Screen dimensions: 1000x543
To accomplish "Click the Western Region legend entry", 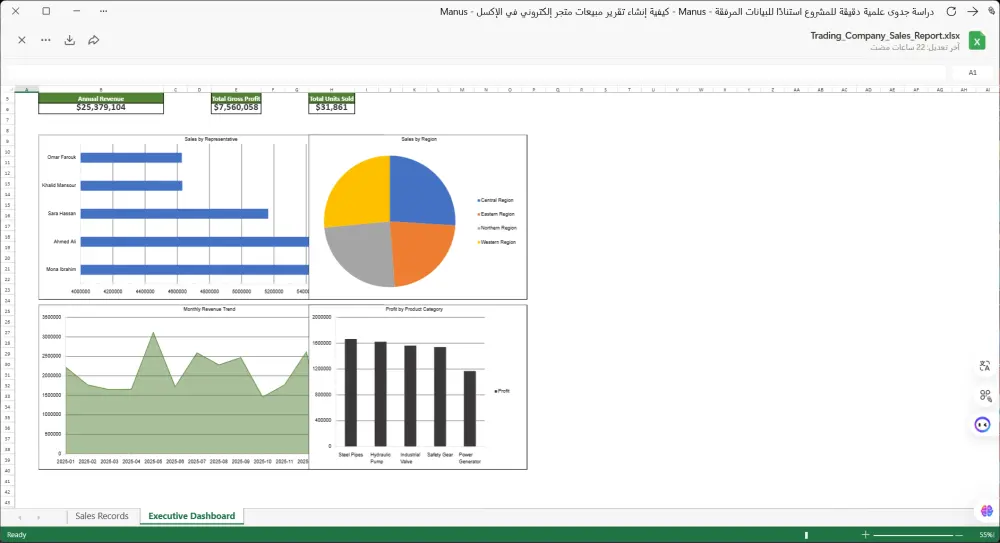I will 497,242.
